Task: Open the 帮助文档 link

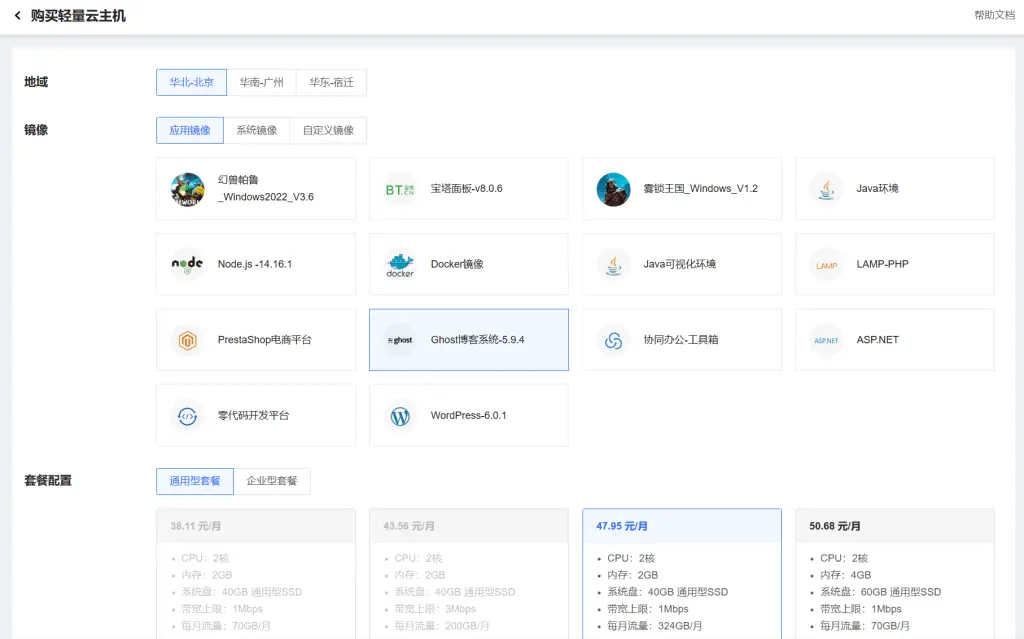Action: tap(994, 15)
